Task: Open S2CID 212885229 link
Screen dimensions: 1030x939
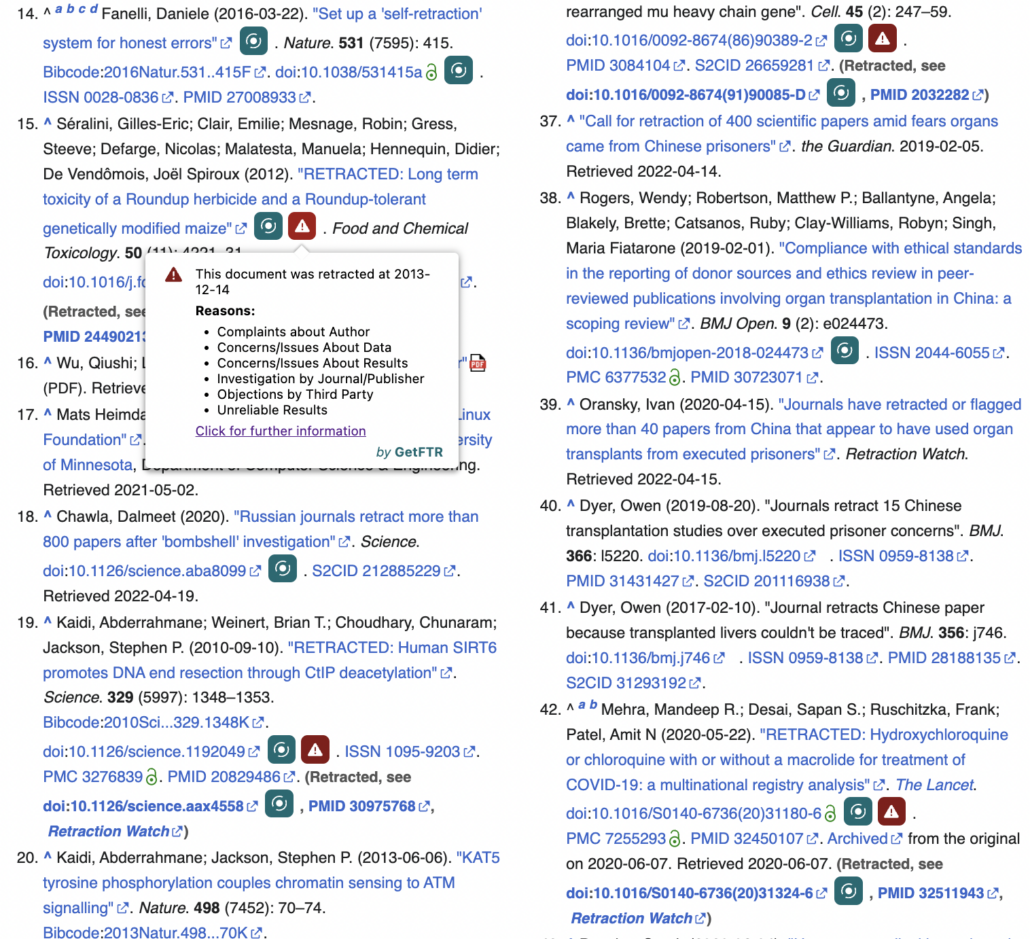Action: coord(384,571)
